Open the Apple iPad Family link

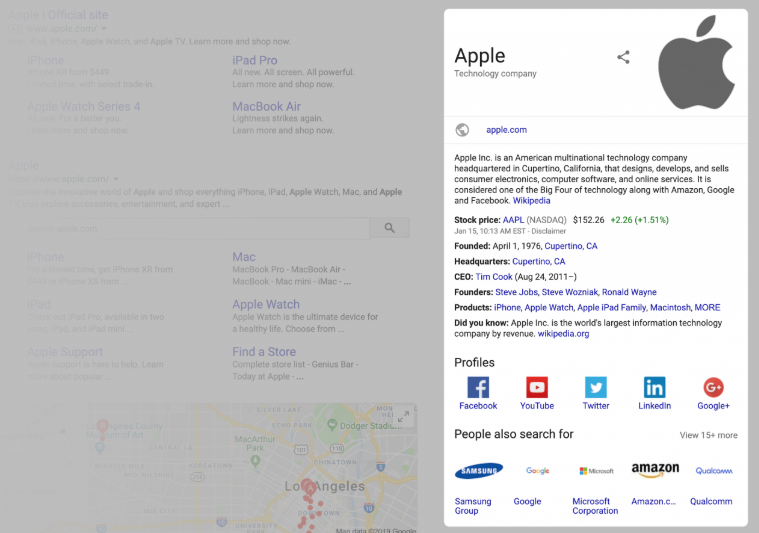pyautogui.click(x=611, y=307)
